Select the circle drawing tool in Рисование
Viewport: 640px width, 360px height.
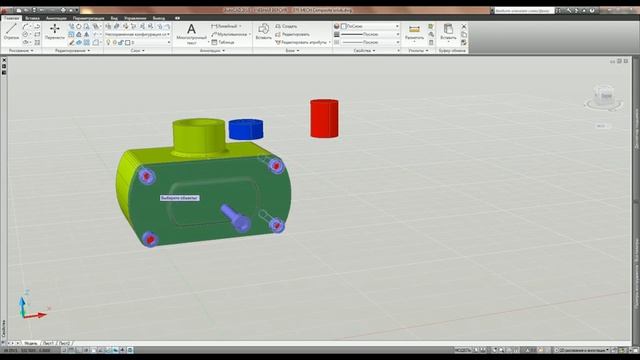coord(26,34)
